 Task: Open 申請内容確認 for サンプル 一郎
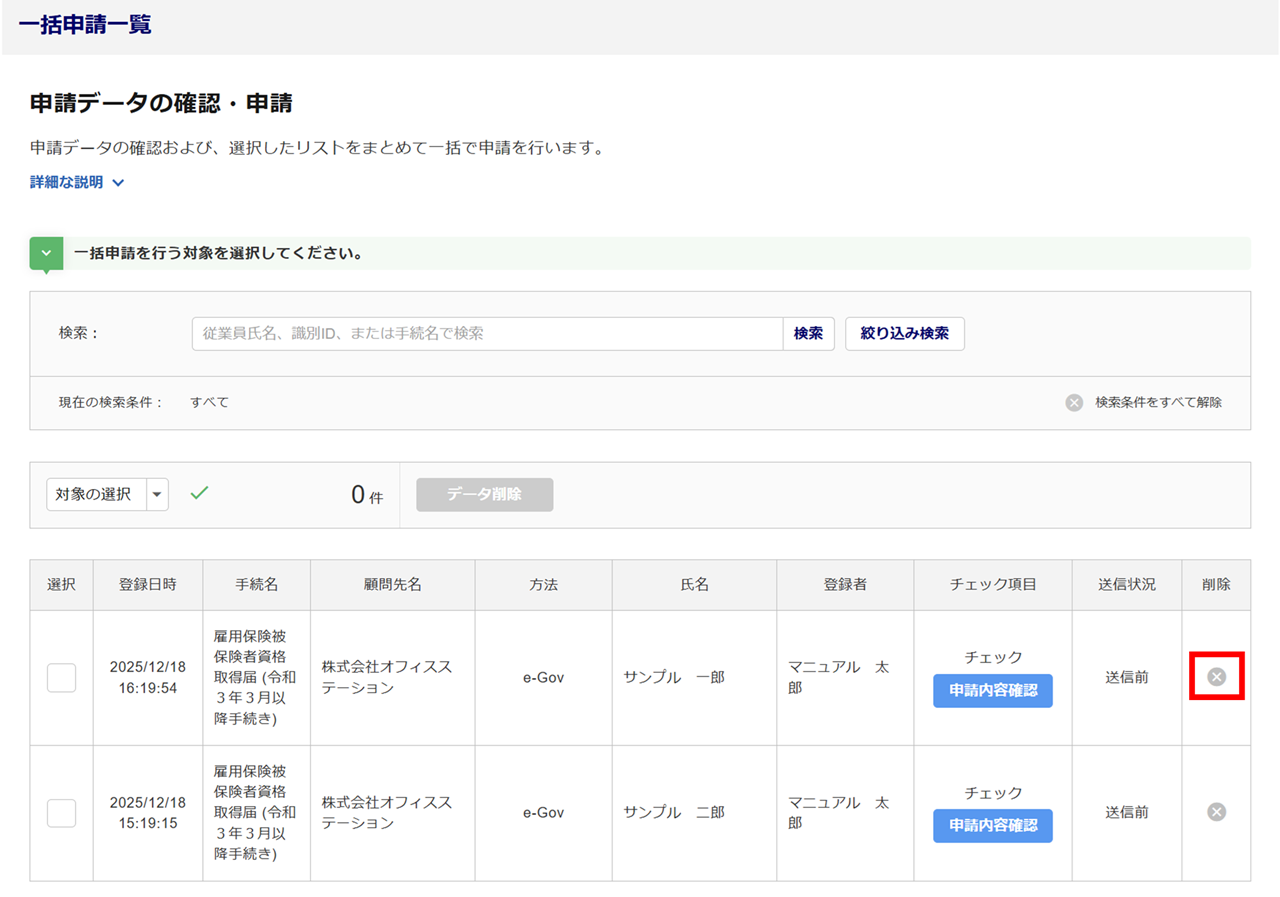pos(992,691)
